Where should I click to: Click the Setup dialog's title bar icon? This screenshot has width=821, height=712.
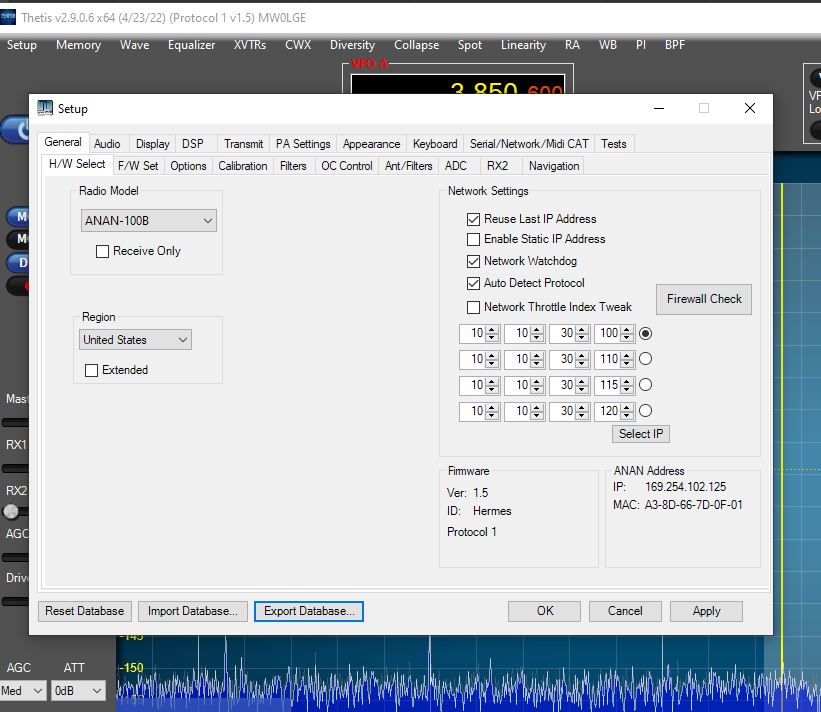(45, 108)
